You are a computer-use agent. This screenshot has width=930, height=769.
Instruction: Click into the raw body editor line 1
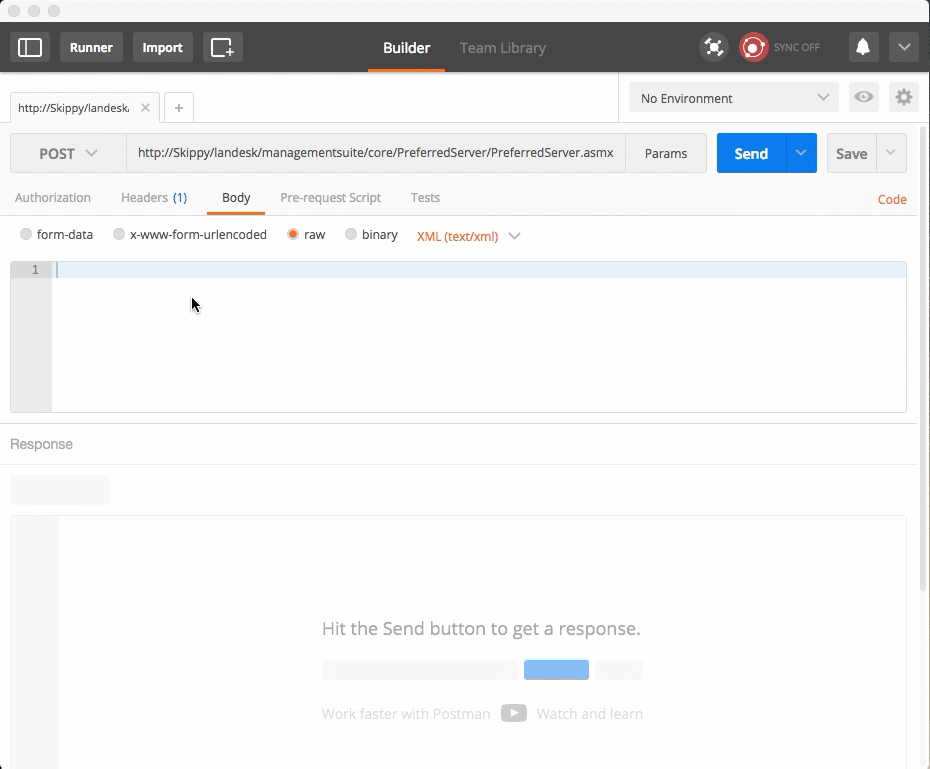pos(479,270)
